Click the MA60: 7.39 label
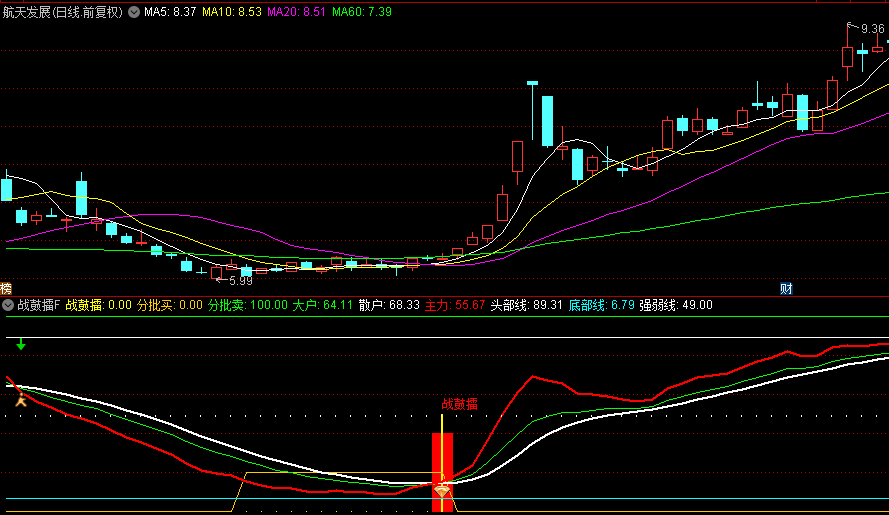889x515 pixels. (x=362, y=12)
